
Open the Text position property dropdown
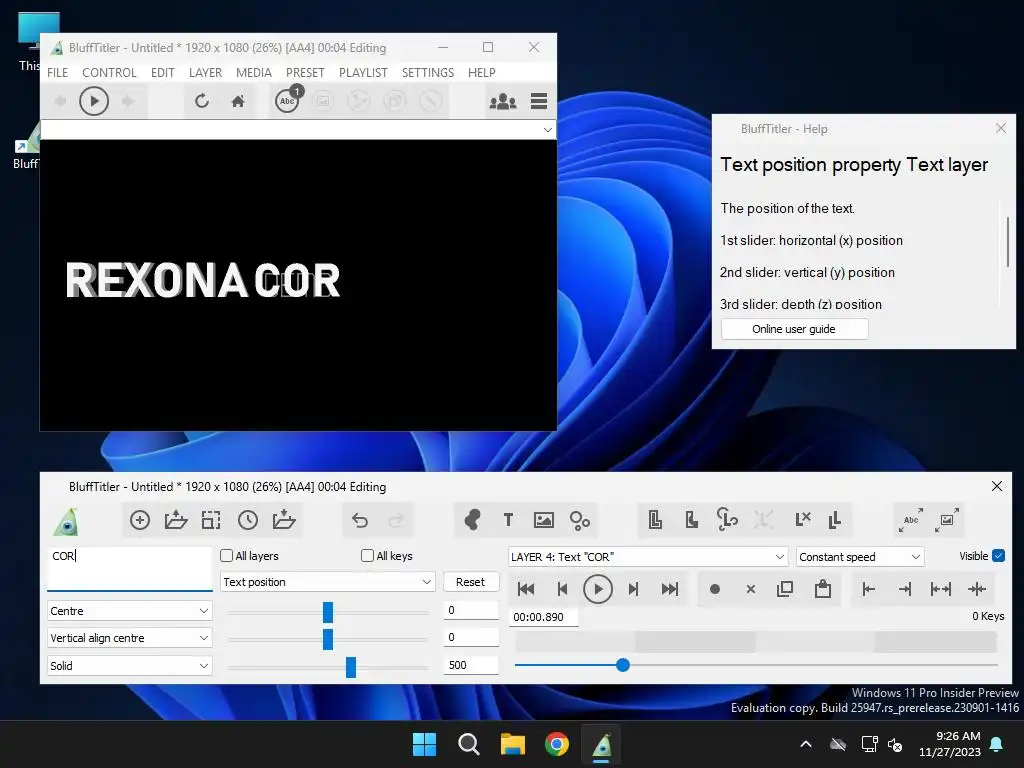point(328,582)
